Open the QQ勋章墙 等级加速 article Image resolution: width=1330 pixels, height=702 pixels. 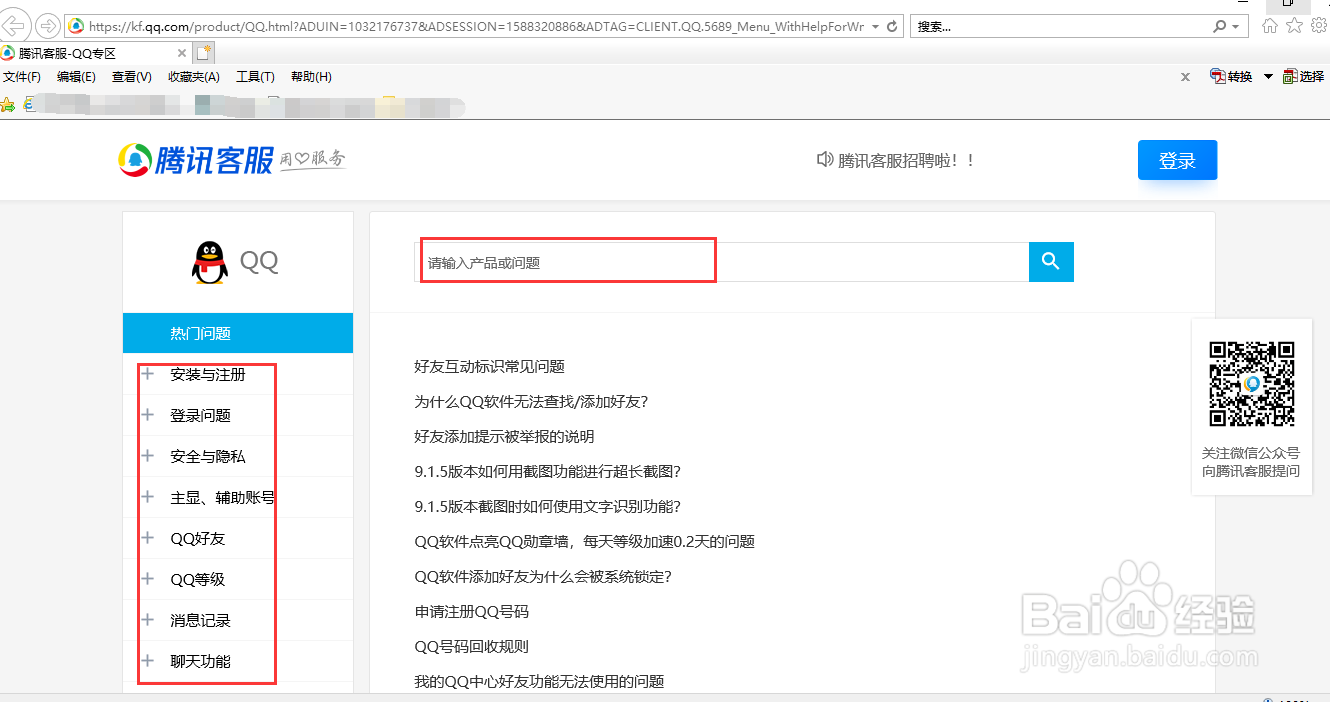coord(584,542)
